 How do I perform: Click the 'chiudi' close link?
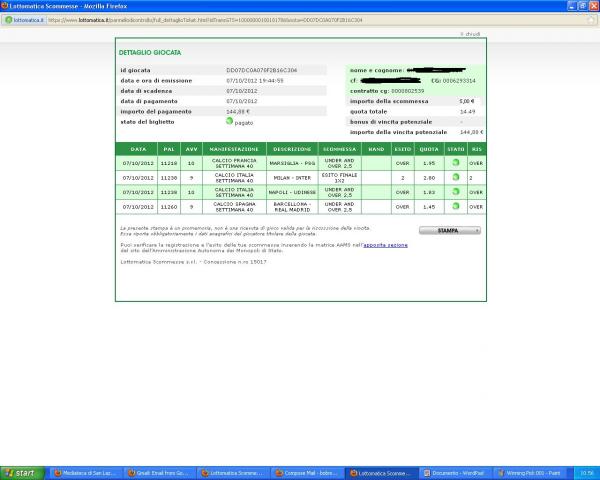pos(476,34)
